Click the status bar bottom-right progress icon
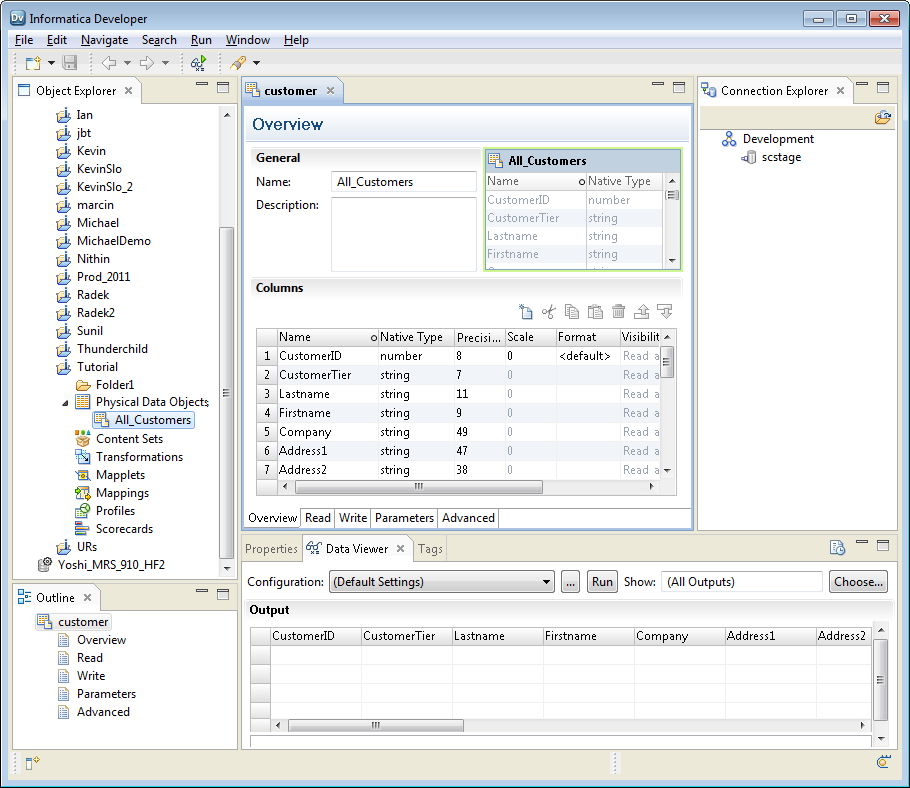910x788 pixels. tap(883, 762)
